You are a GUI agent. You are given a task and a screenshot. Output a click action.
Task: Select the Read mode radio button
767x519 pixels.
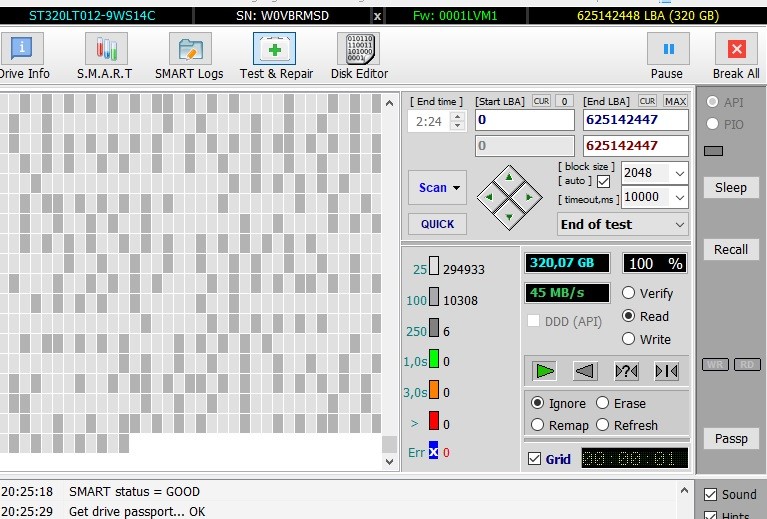tap(629, 316)
